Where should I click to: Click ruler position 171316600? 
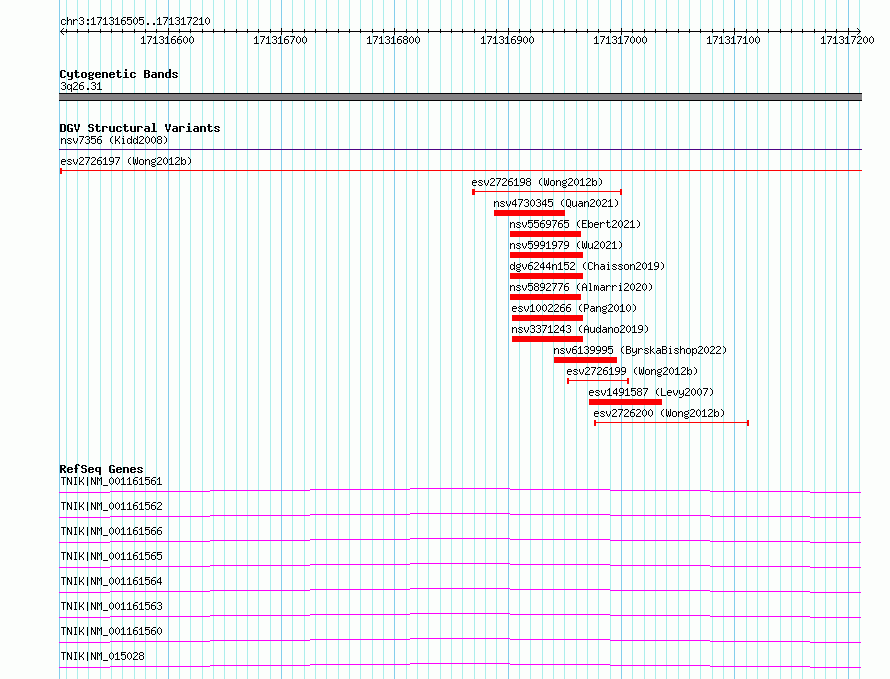tap(167, 40)
